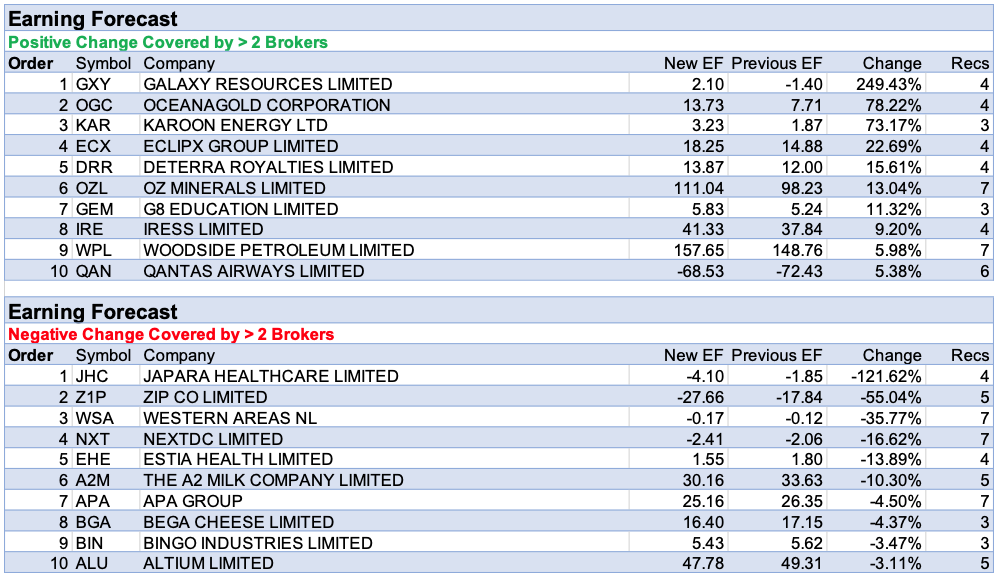Click the OZ Minerals Limited cell
This screenshot has width=999, height=578.
(x=234, y=188)
